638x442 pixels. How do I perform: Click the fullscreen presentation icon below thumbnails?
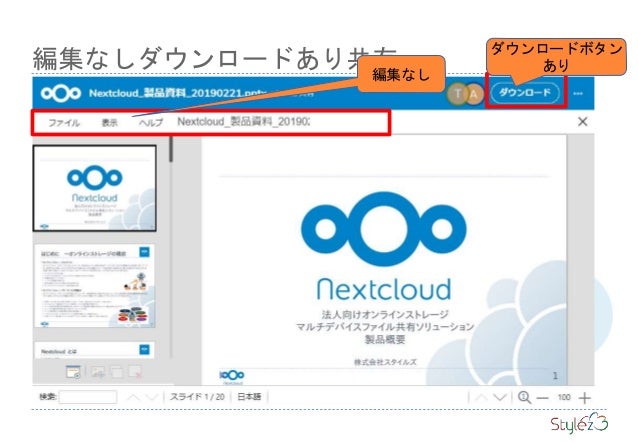[x=74, y=372]
